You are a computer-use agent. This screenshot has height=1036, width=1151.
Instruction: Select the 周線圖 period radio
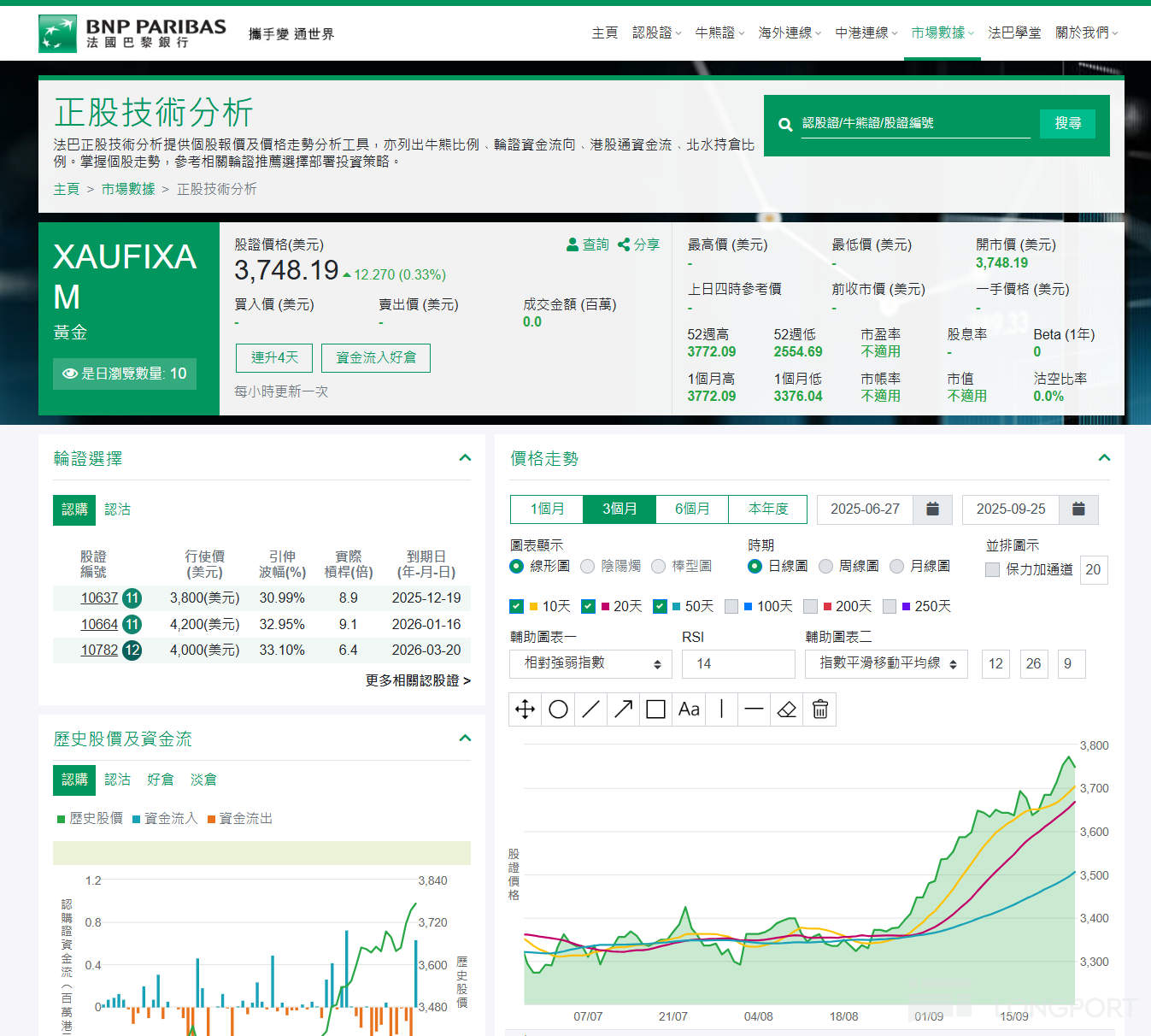click(x=825, y=566)
